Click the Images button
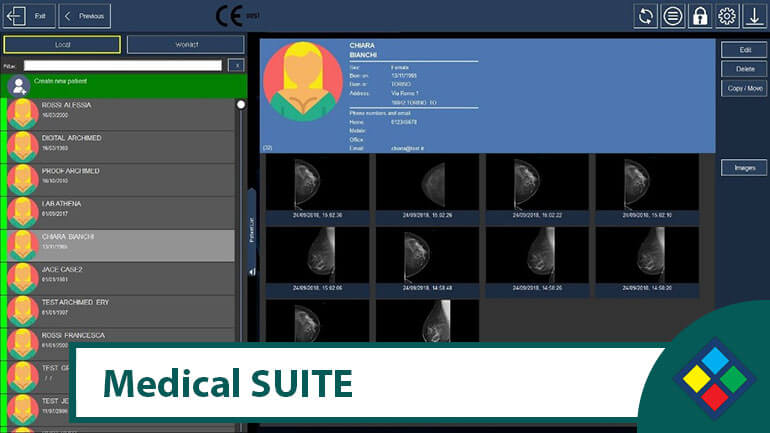Screen dimensions: 770x433 (x=744, y=168)
